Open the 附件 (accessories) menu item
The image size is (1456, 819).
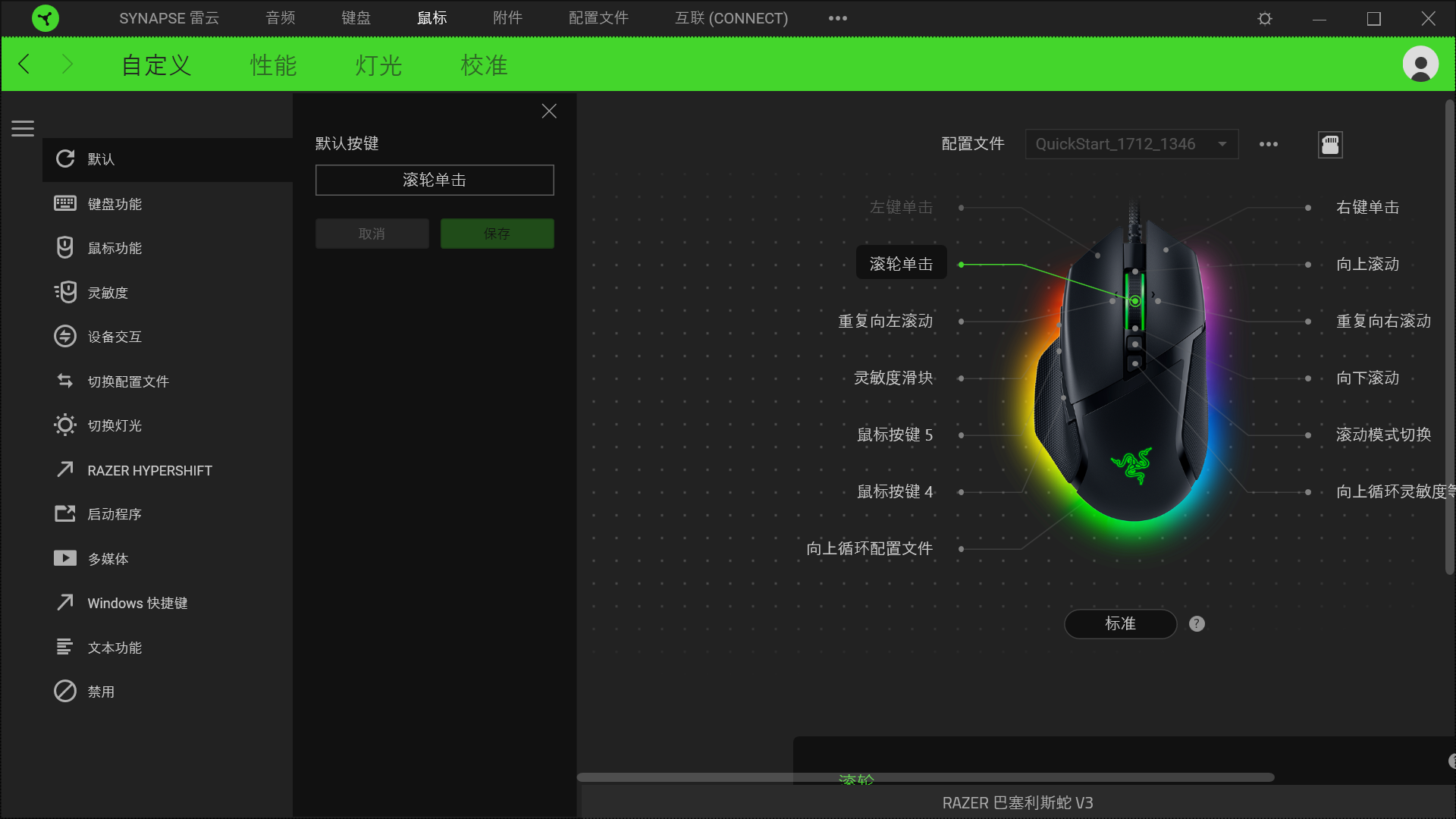pyautogui.click(x=507, y=17)
